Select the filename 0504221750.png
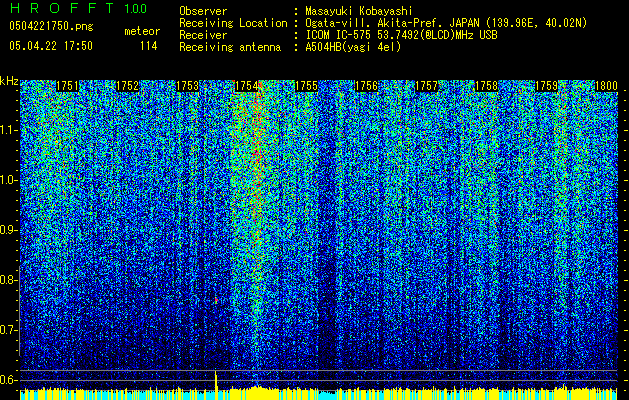Viewport: 629px width, 400px height. (x=51, y=26)
